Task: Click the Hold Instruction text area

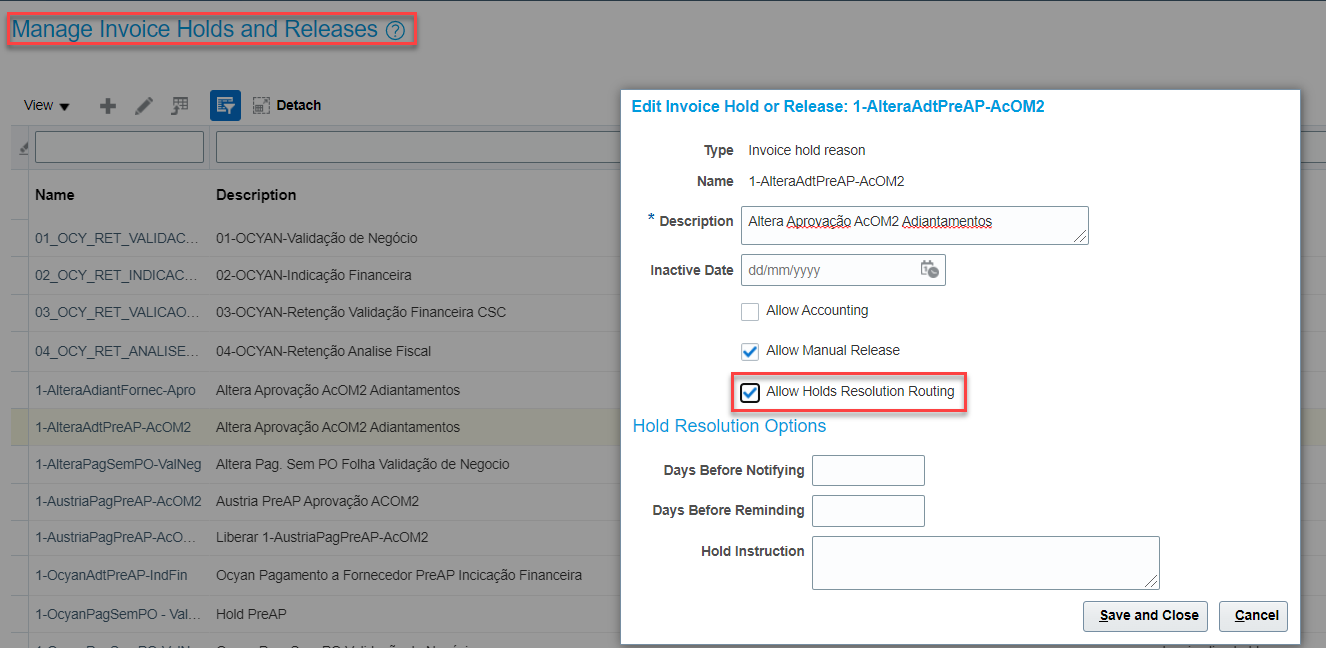Action: tap(986, 563)
